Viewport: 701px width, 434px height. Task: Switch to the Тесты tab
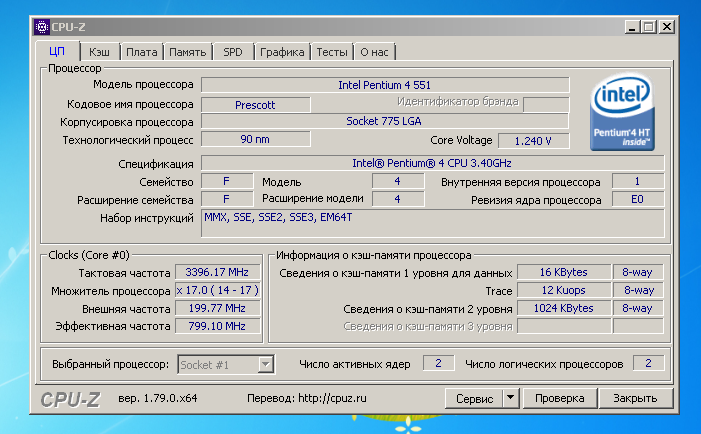332,52
